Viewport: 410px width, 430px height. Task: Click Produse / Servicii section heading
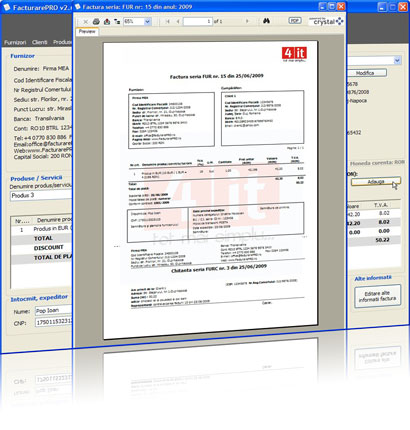coord(36,178)
